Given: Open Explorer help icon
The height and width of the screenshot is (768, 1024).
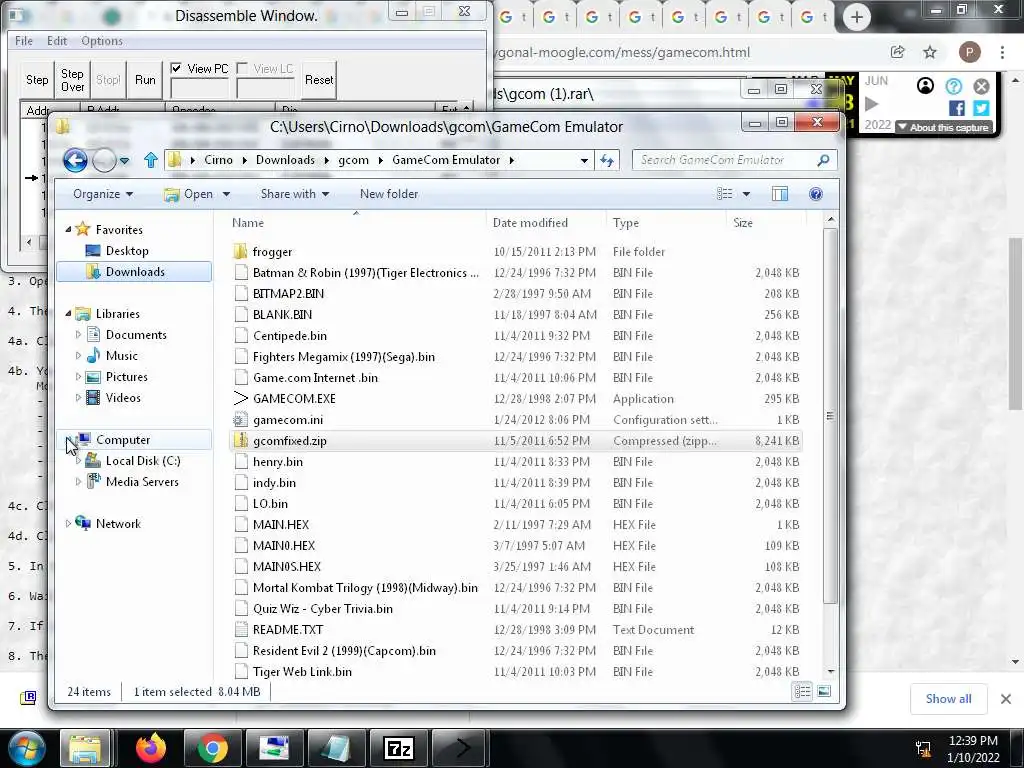Looking at the screenshot, I should pos(816,194).
